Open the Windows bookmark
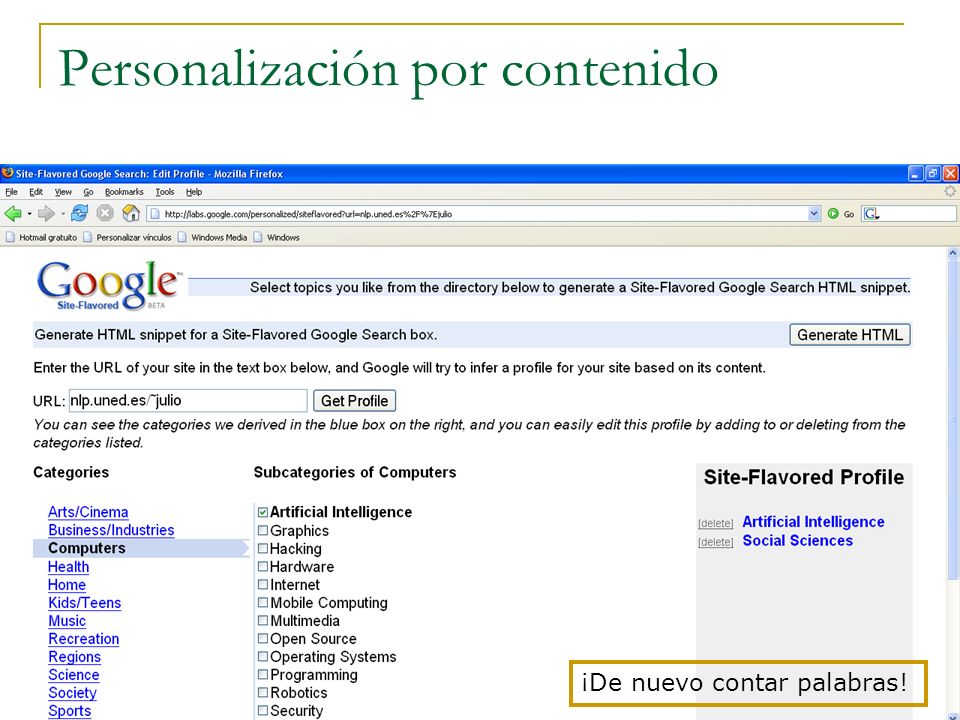This screenshot has height=720, width=960. (x=276, y=237)
